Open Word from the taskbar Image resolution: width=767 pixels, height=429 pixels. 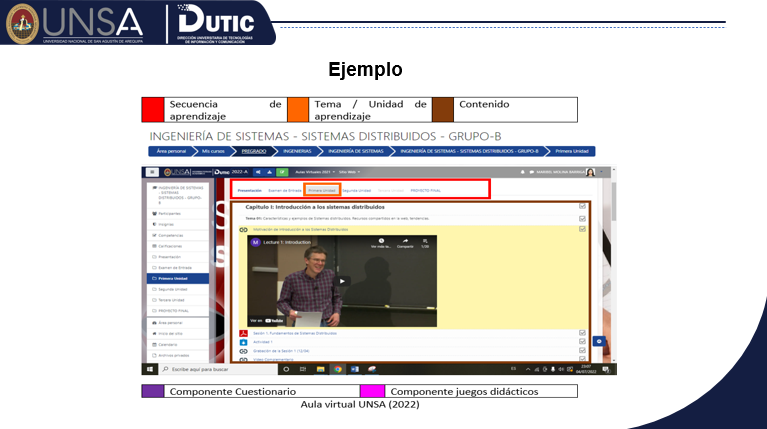coord(355,369)
